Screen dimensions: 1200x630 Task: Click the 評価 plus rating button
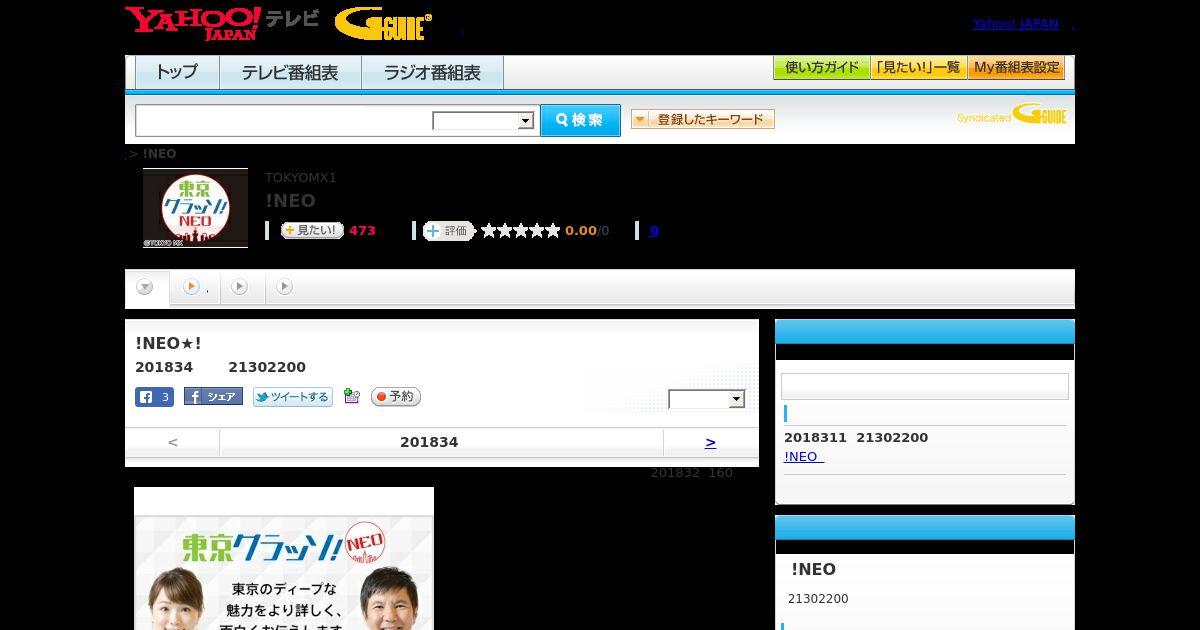tap(448, 230)
